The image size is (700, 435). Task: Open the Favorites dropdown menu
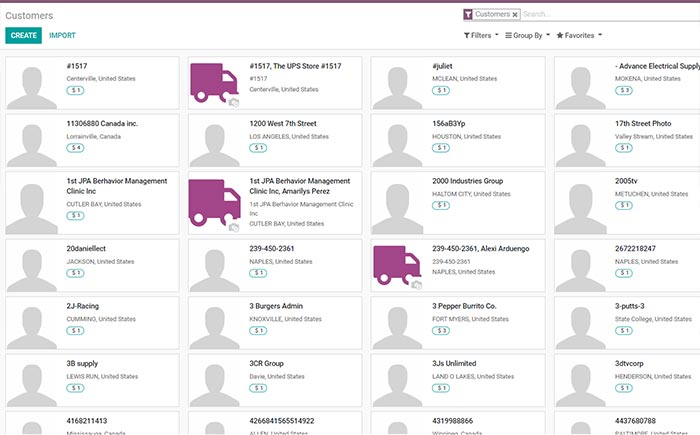point(579,35)
